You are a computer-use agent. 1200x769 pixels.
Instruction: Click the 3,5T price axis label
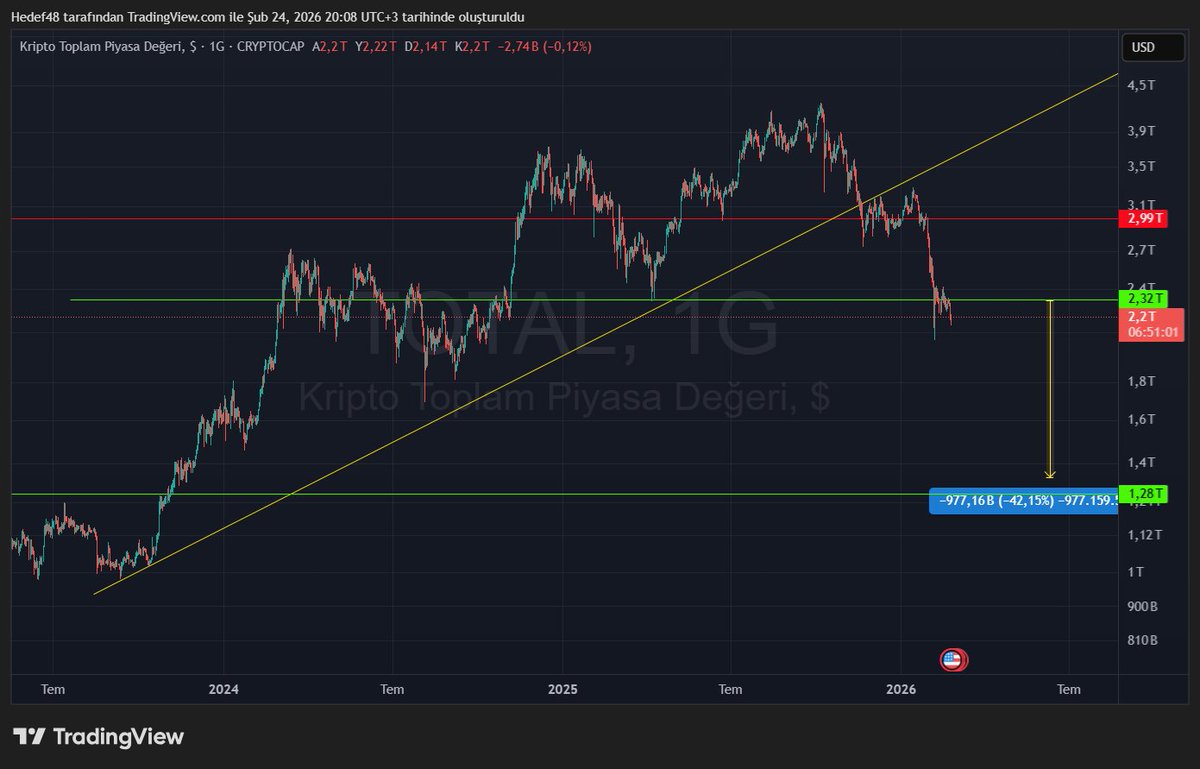pos(1142,166)
